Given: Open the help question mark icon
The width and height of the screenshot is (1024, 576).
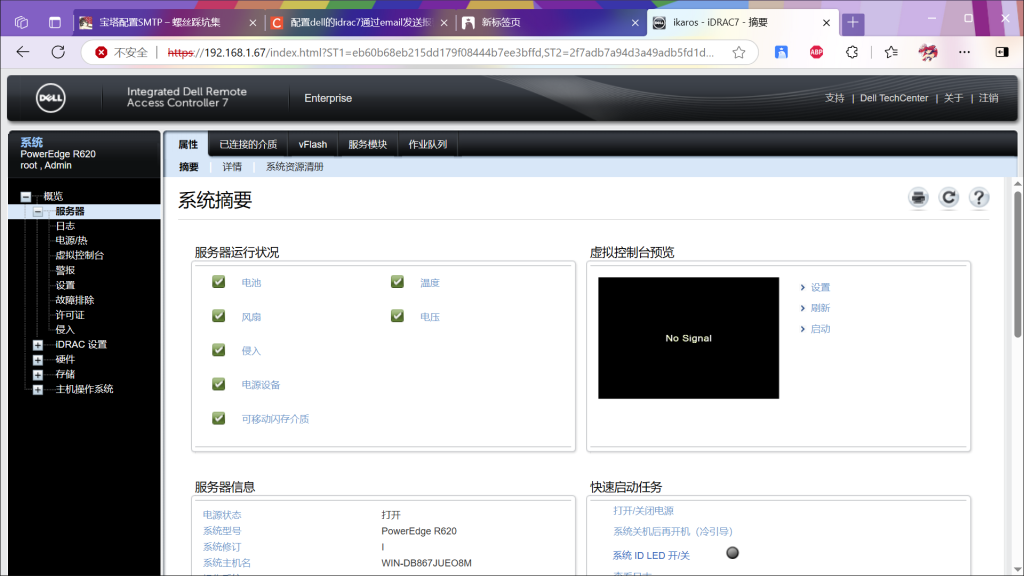Looking at the screenshot, I should pos(979,197).
